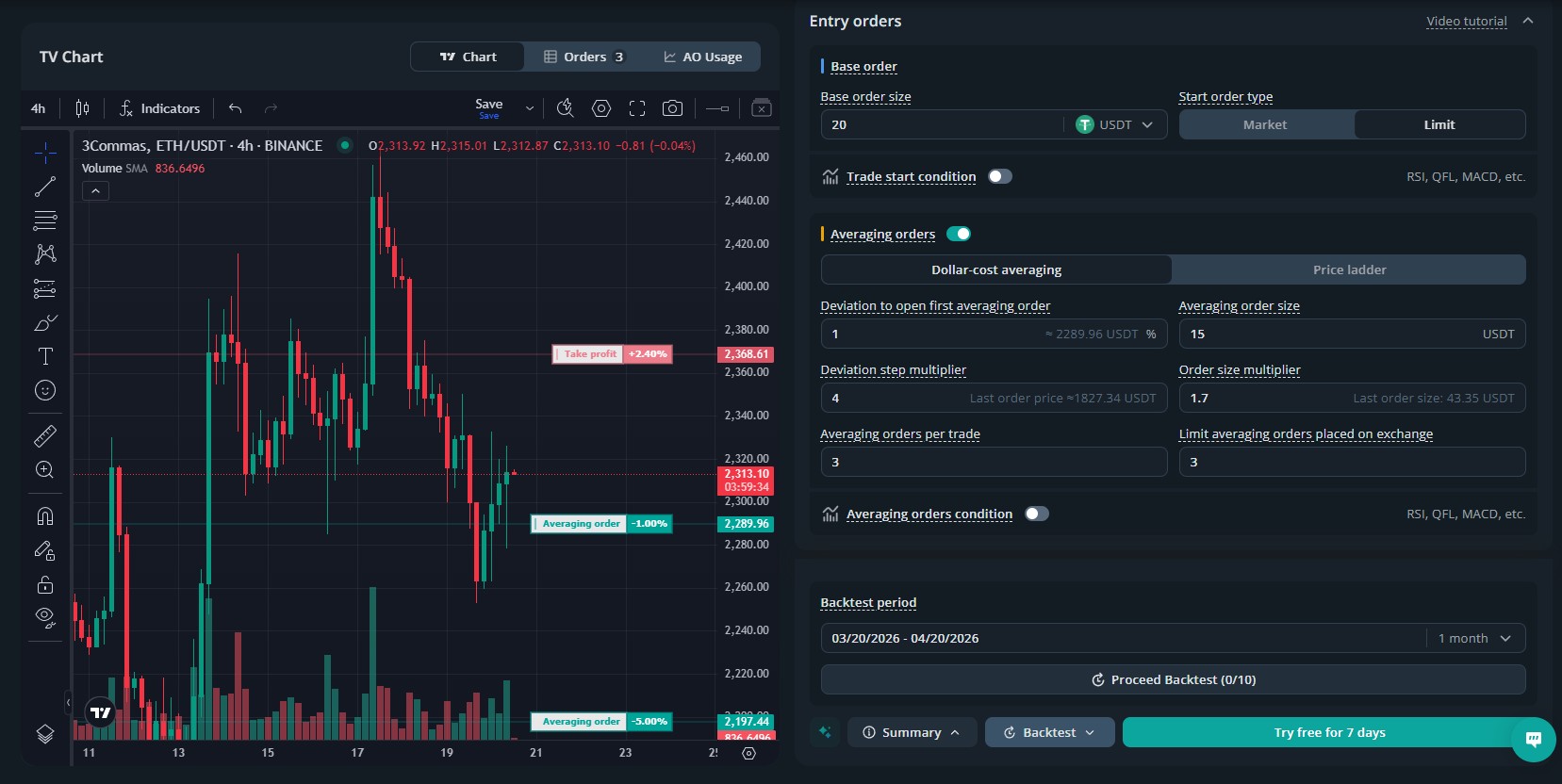Save the chart layout
The width and height of the screenshot is (1562, 784).
tap(489, 108)
